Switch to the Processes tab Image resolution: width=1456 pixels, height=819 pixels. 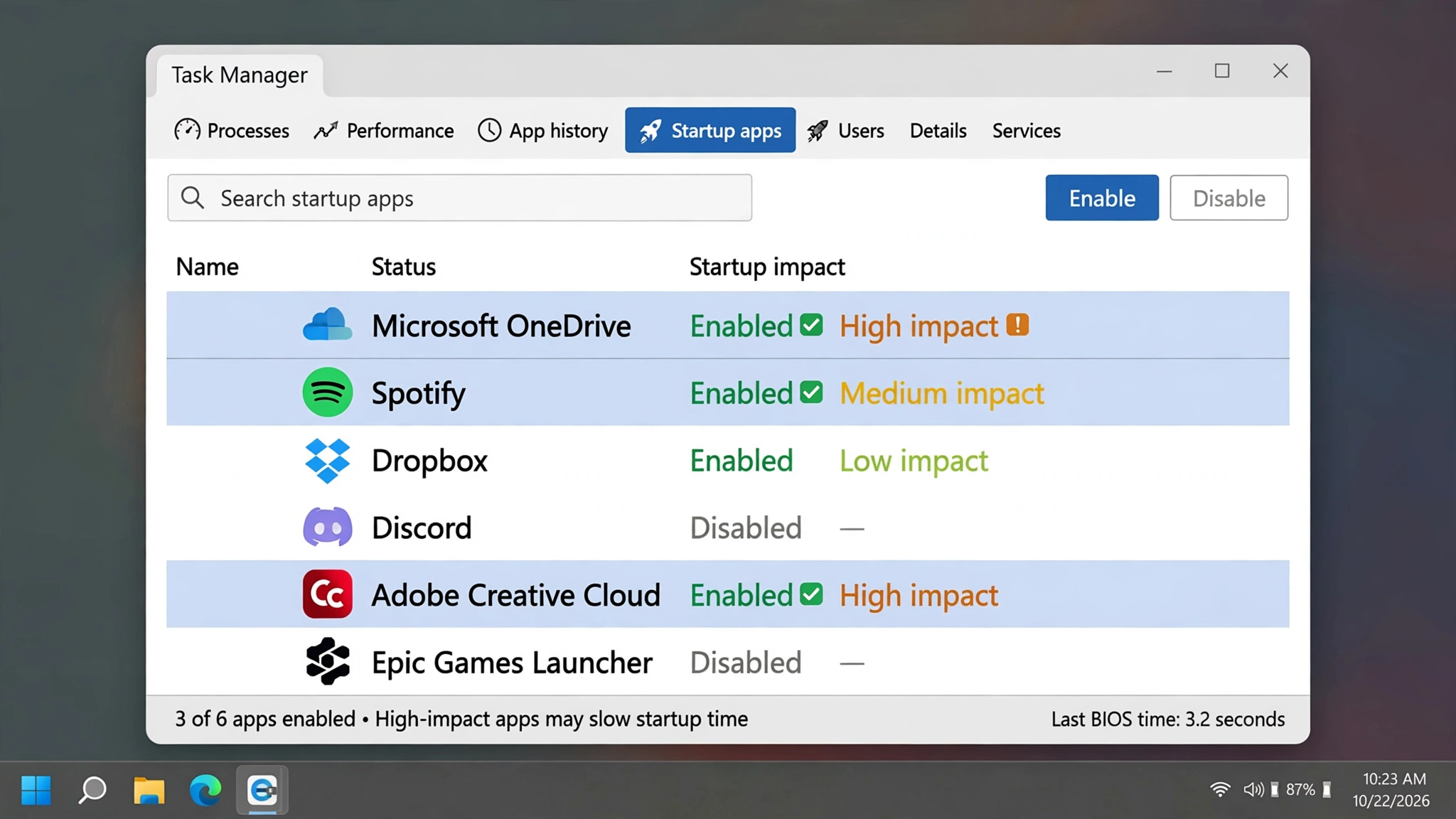click(x=232, y=131)
